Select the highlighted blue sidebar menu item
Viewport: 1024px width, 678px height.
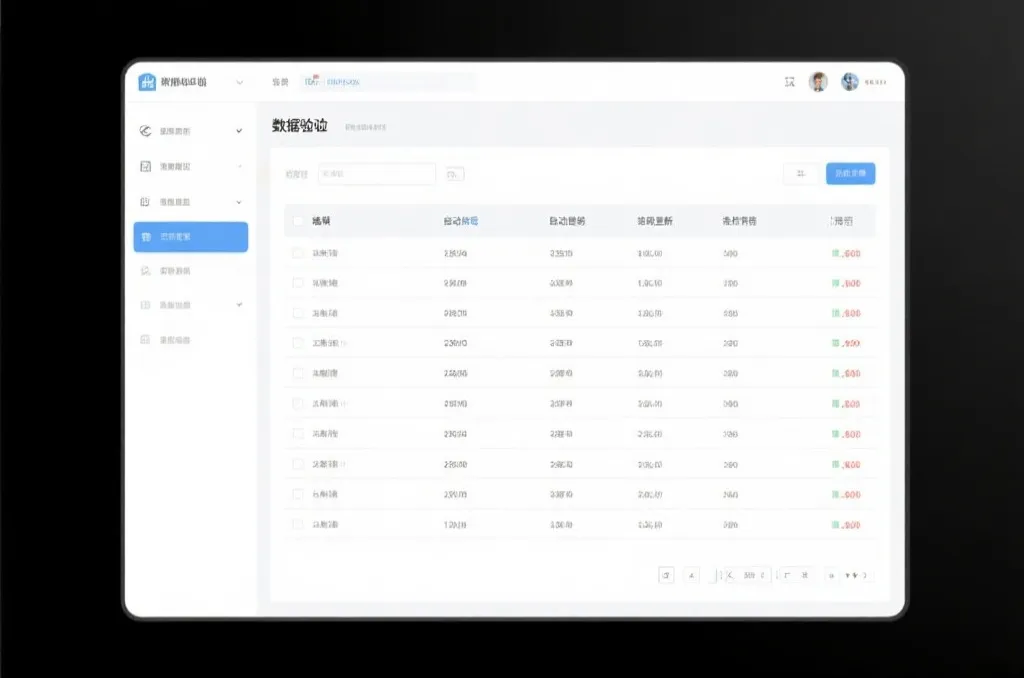pos(191,236)
